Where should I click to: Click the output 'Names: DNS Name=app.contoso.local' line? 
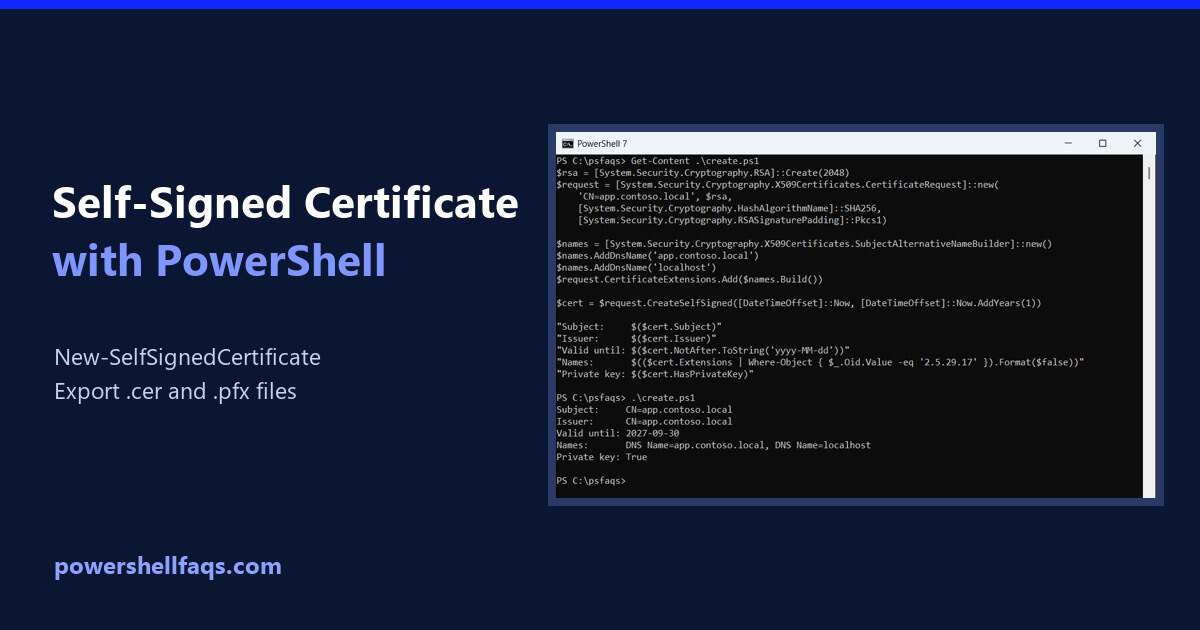tap(713, 445)
